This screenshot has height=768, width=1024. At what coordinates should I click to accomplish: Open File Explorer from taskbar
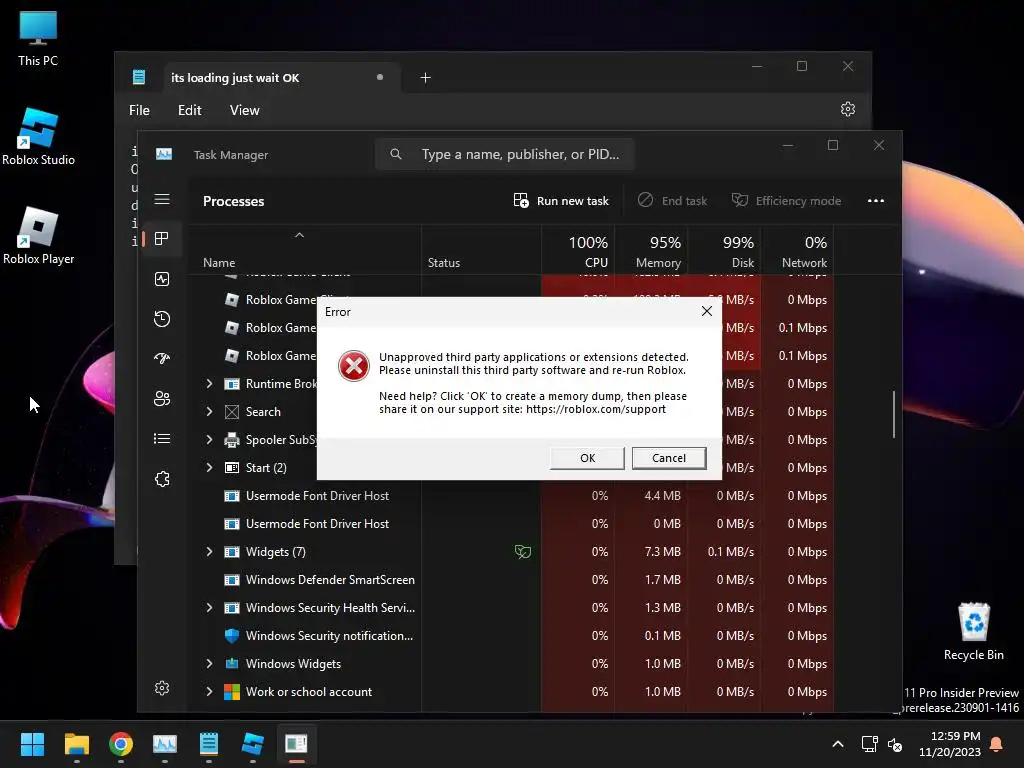[x=76, y=744]
